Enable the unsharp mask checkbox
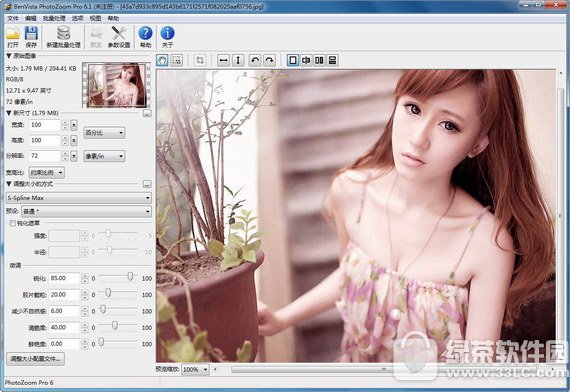This screenshot has width=570, height=392. tap(12, 223)
